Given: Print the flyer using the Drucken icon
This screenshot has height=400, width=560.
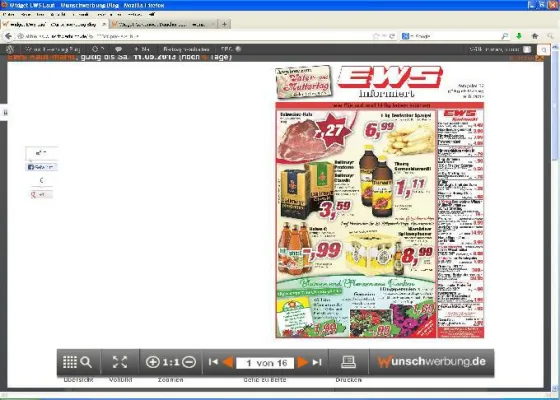Looking at the screenshot, I should [x=348, y=362].
